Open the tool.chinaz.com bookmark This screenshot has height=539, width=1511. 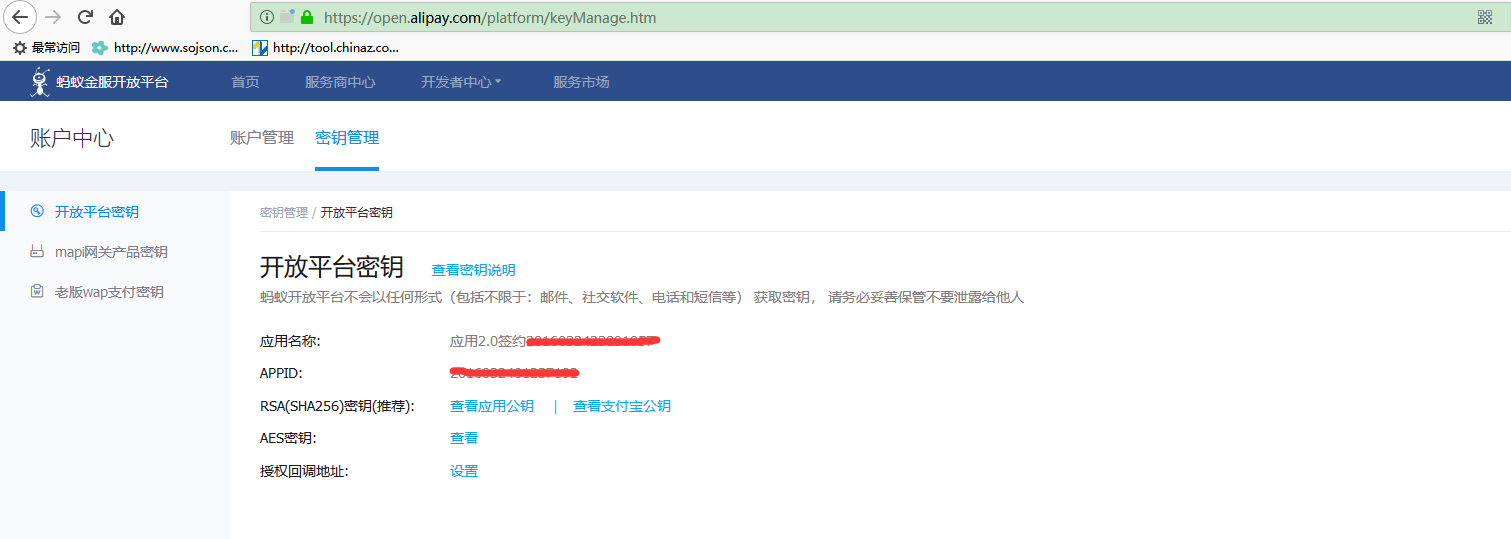coord(325,47)
